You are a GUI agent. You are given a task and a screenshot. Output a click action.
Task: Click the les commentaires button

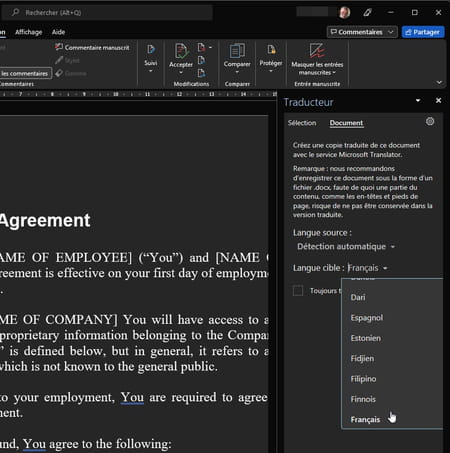(x=25, y=73)
